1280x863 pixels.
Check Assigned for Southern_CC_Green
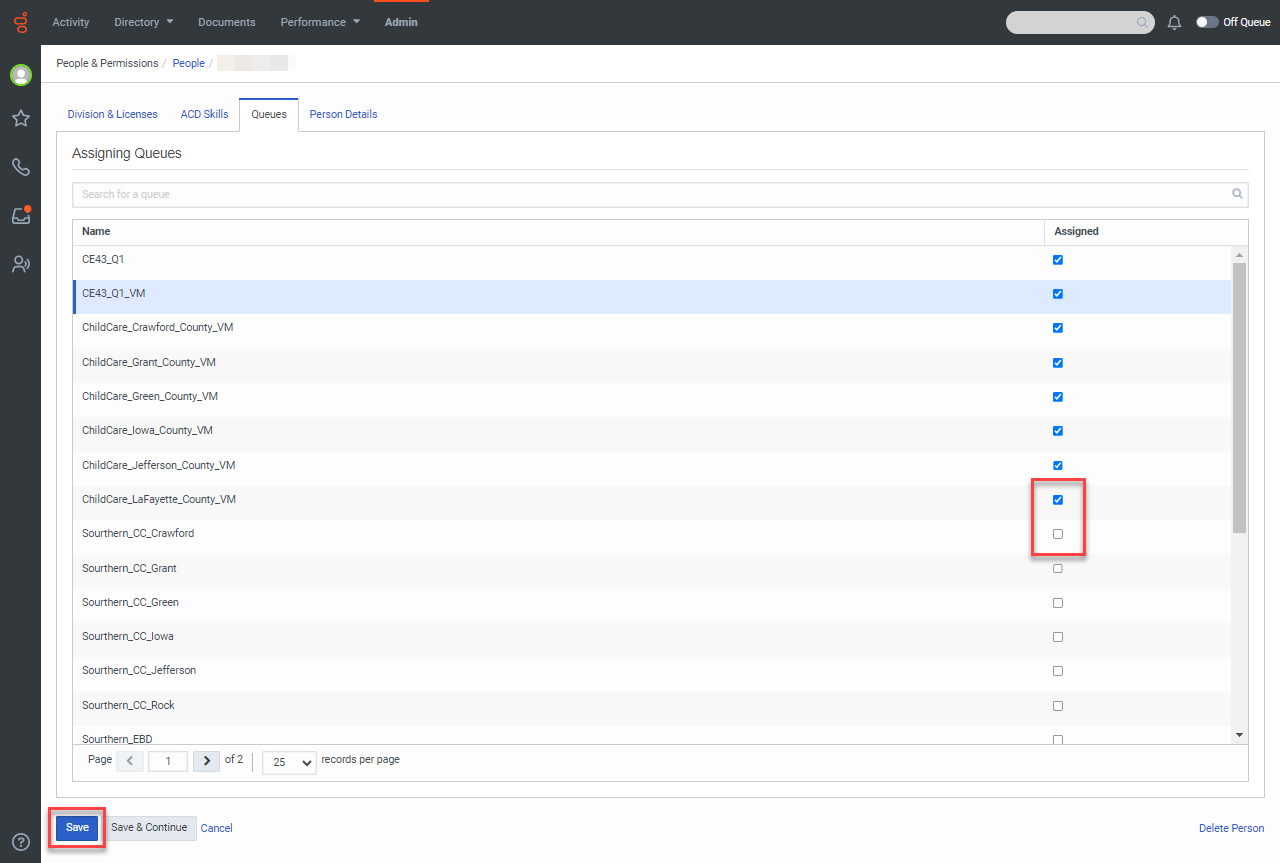(1058, 603)
